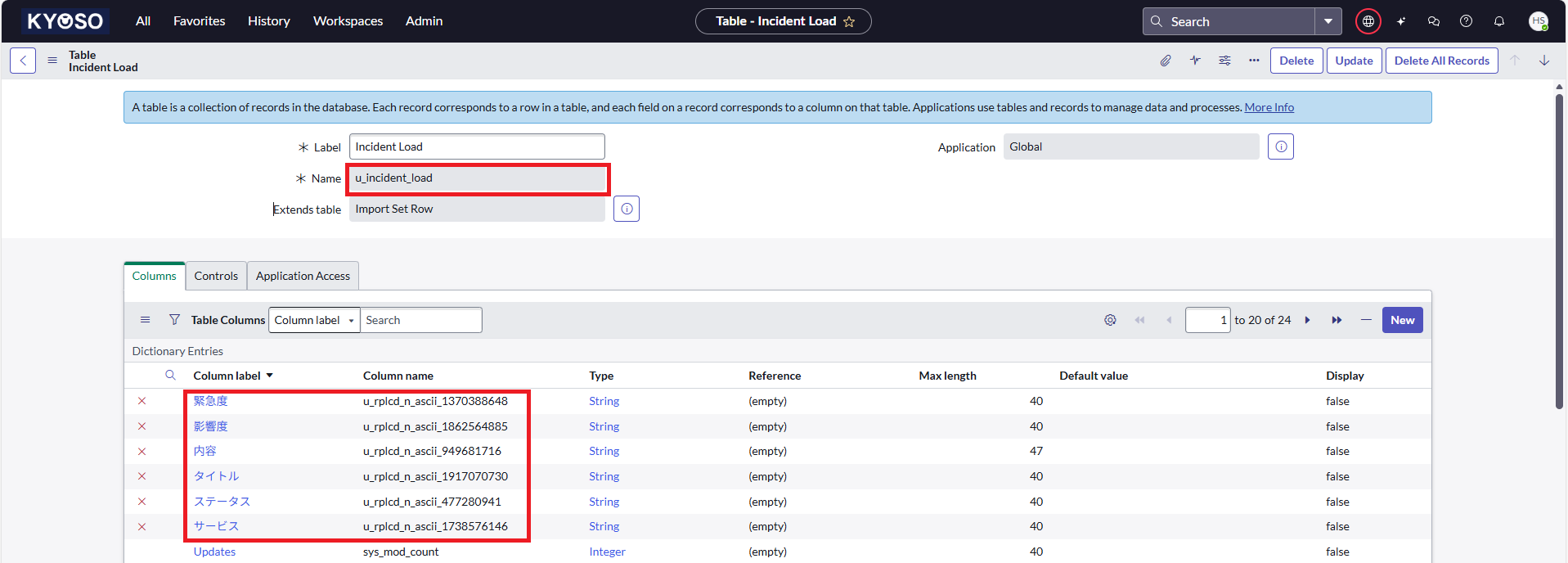Click the globe scope selector icon
The image size is (1568, 563).
(x=1368, y=21)
